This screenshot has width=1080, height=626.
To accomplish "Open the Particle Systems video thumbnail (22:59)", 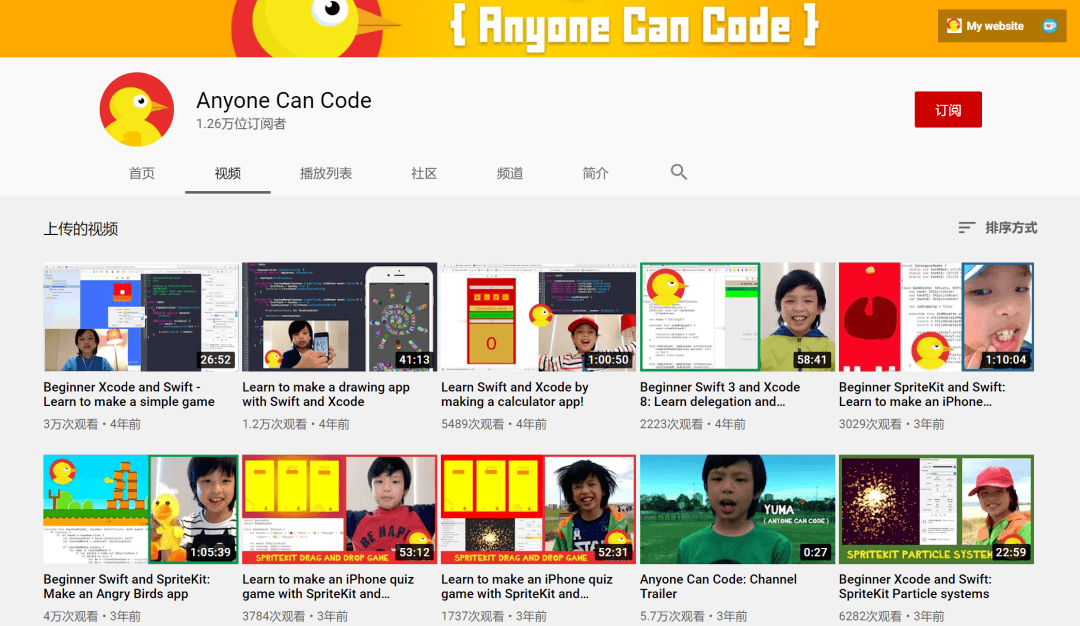I will (936, 509).
